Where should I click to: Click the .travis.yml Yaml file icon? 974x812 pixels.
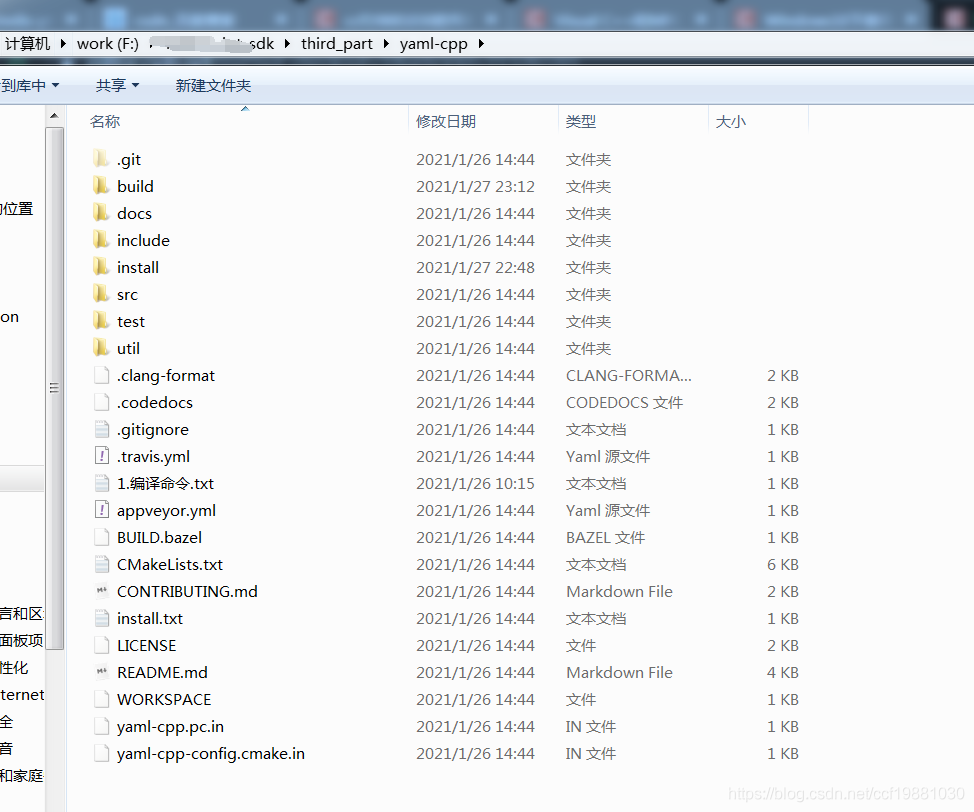pyautogui.click(x=101, y=456)
